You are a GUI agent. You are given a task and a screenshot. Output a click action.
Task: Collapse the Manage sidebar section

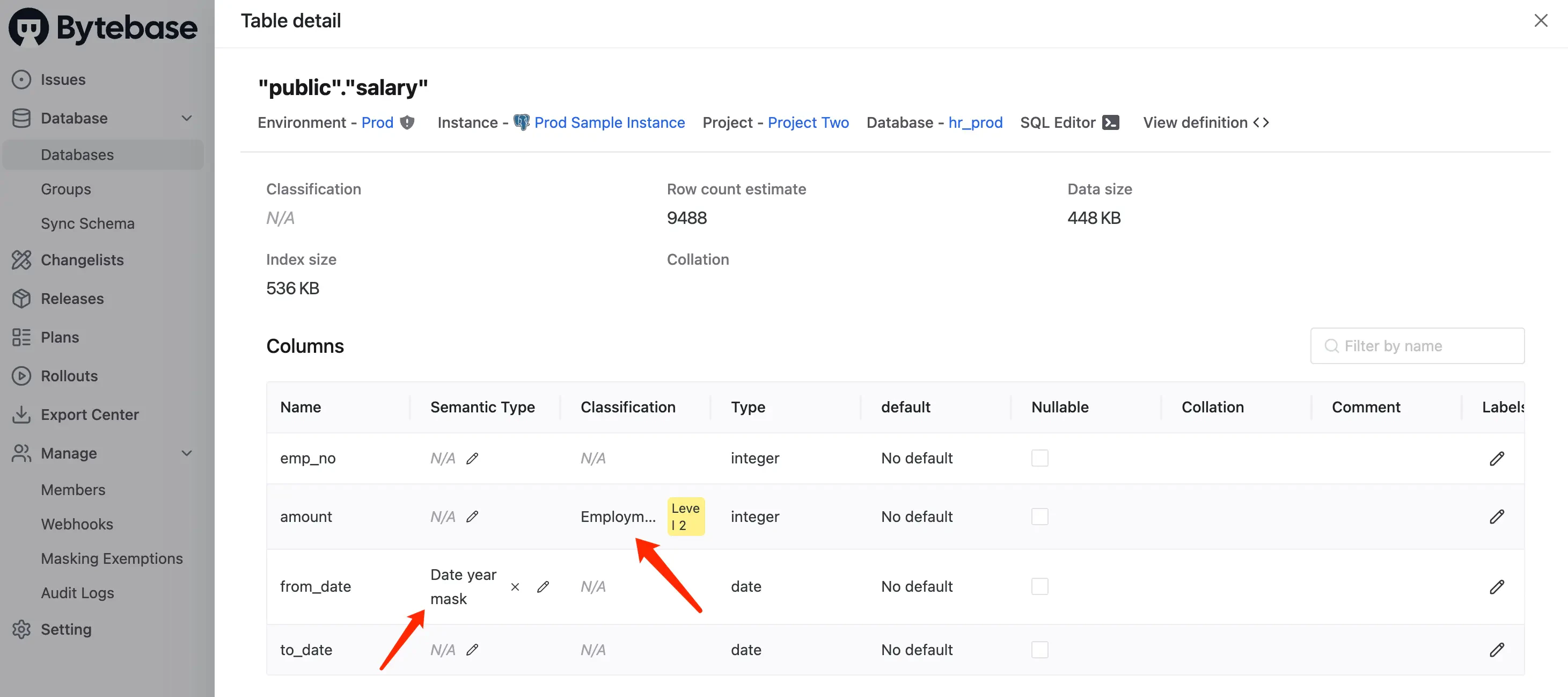coord(186,453)
